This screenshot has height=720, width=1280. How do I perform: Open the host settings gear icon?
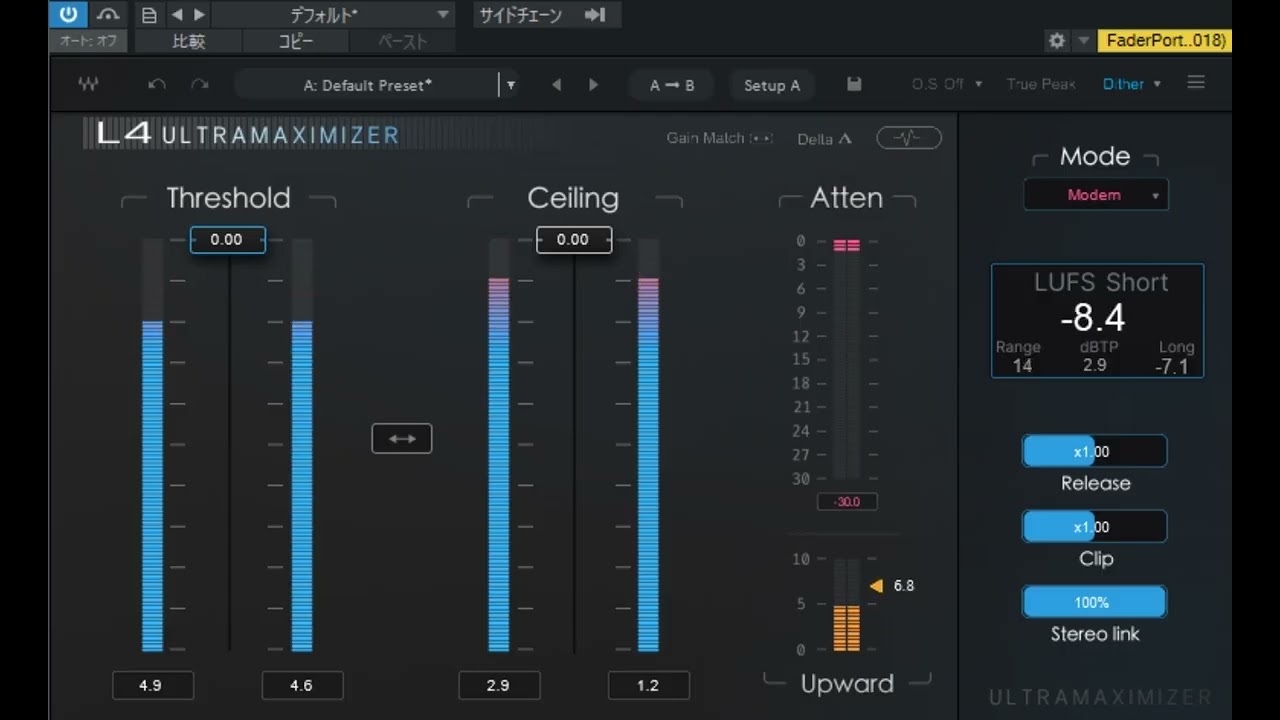1057,41
